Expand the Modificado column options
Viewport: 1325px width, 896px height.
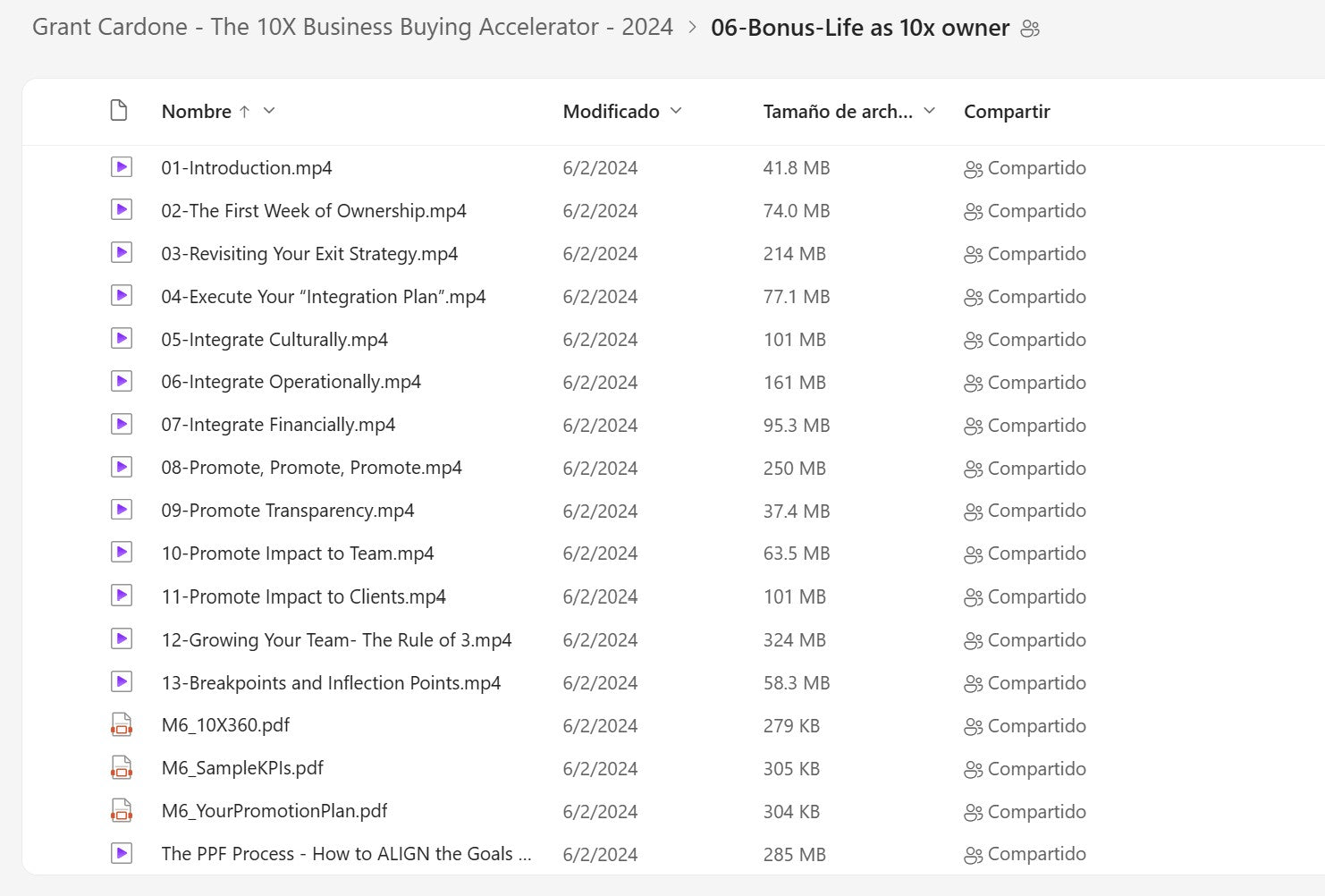click(x=676, y=111)
